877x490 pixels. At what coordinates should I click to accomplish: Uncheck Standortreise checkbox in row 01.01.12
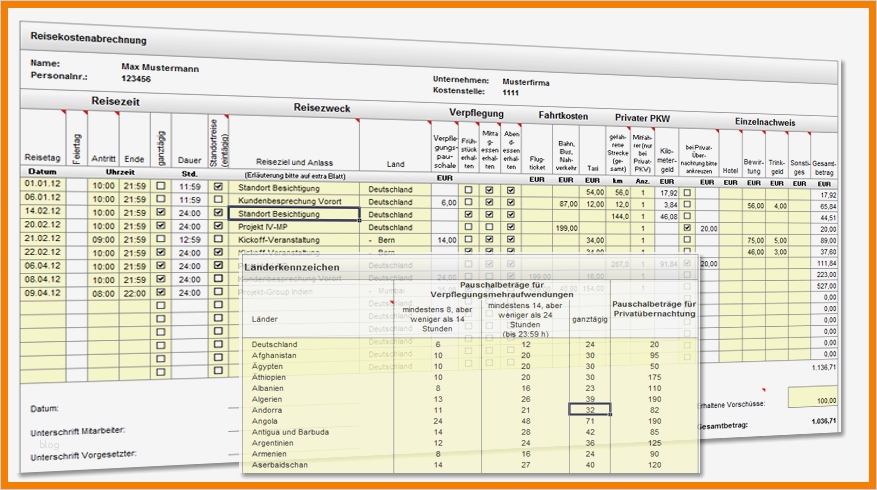(218, 186)
